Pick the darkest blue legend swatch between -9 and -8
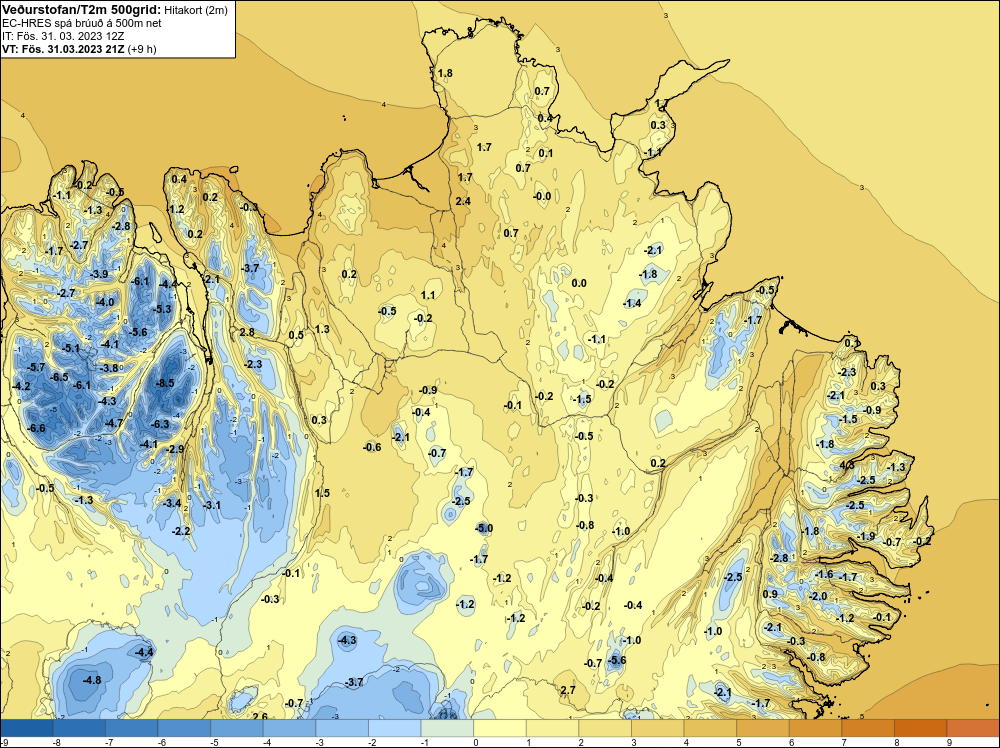Viewport: 1000px width, 748px height. pyautogui.click(x=26, y=728)
